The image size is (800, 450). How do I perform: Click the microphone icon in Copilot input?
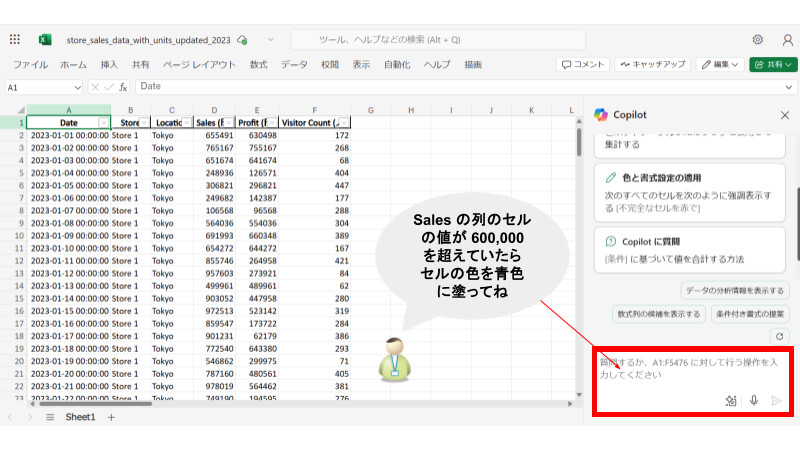754,400
